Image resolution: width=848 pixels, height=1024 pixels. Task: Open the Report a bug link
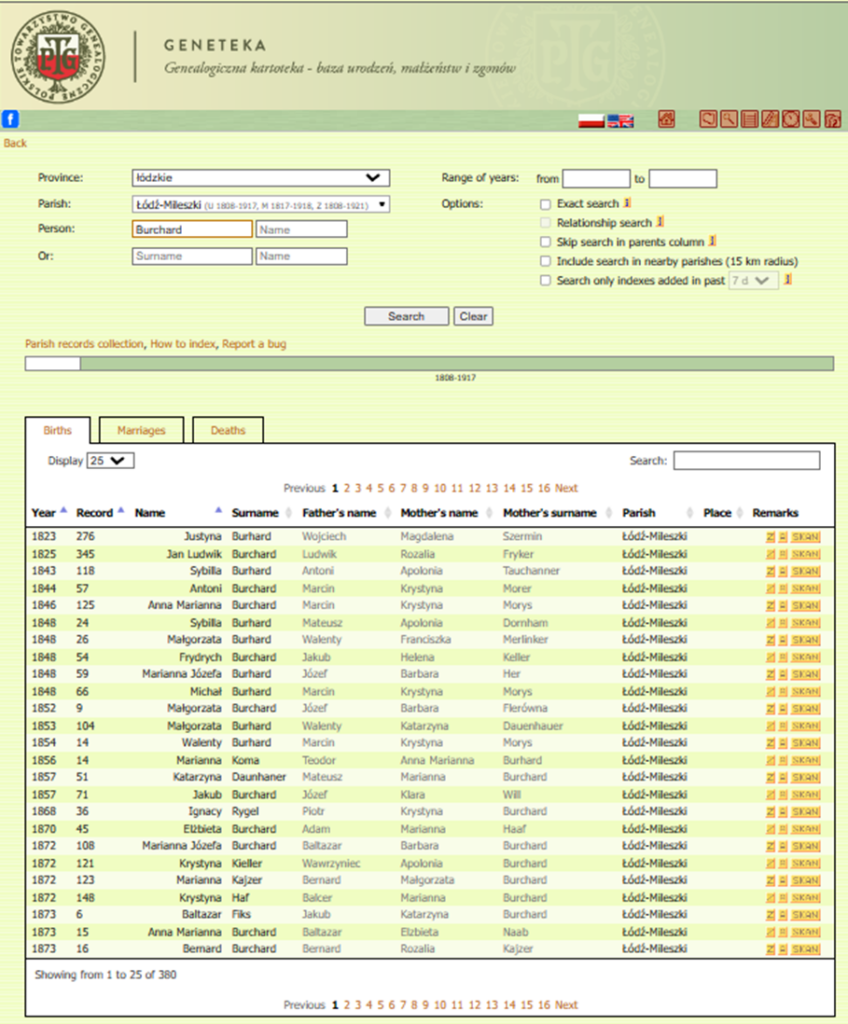click(254, 344)
